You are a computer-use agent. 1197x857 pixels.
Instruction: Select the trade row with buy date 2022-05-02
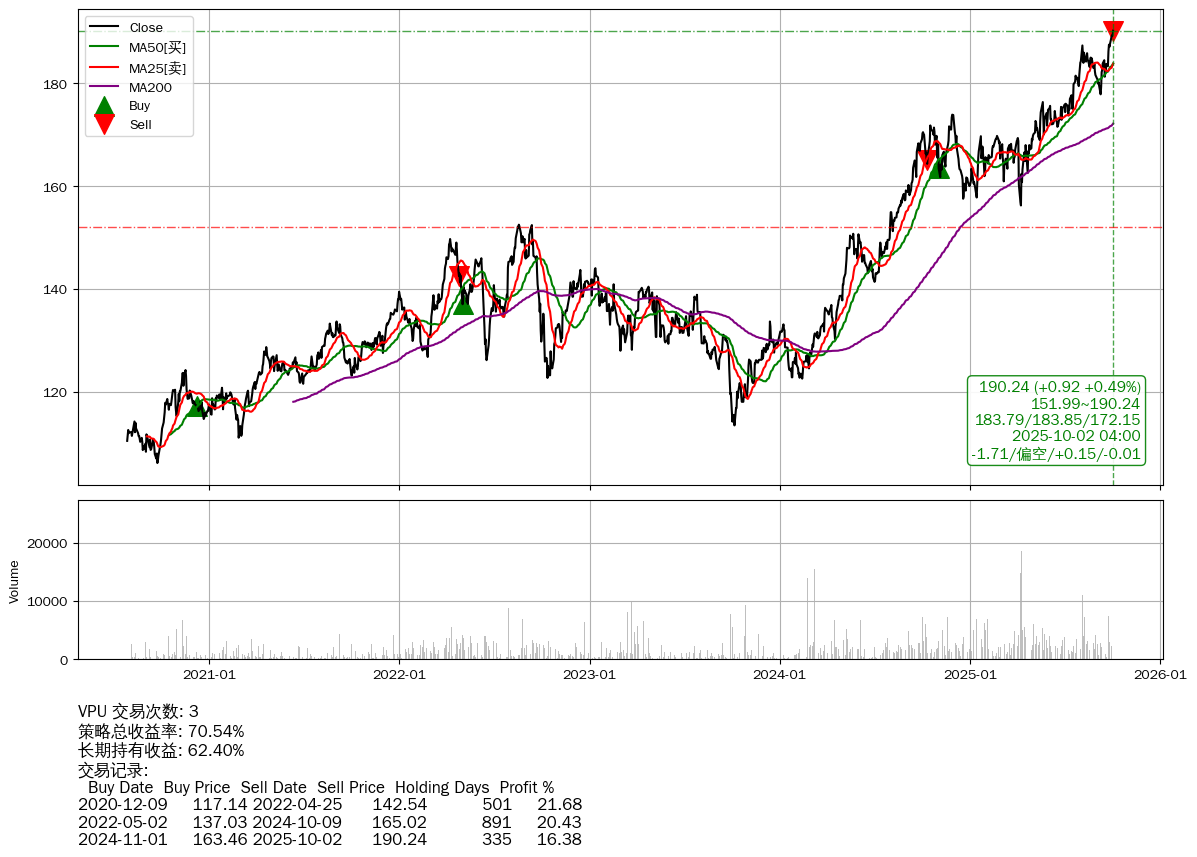330,822
